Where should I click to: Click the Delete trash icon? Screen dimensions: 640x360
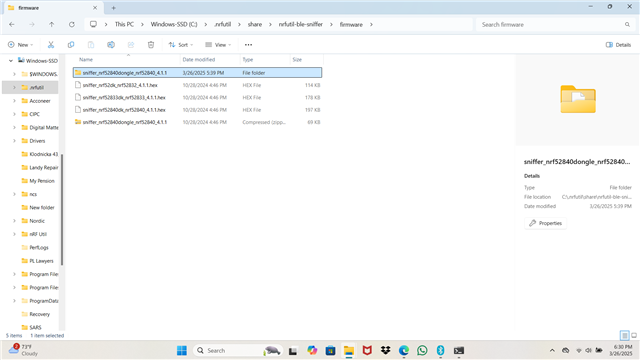point(151,45)
